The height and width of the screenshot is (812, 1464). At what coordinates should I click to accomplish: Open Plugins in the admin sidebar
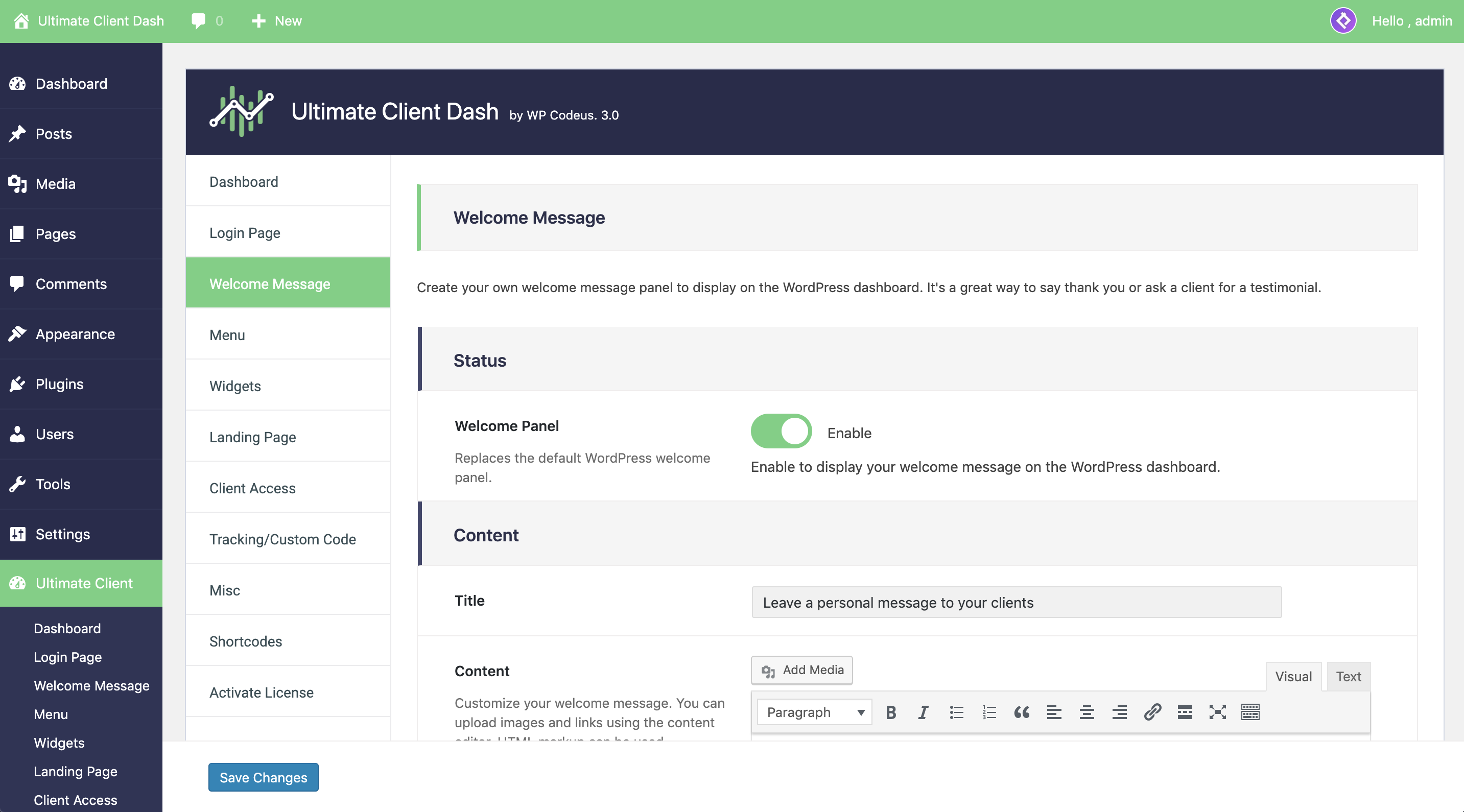[60, 384]
